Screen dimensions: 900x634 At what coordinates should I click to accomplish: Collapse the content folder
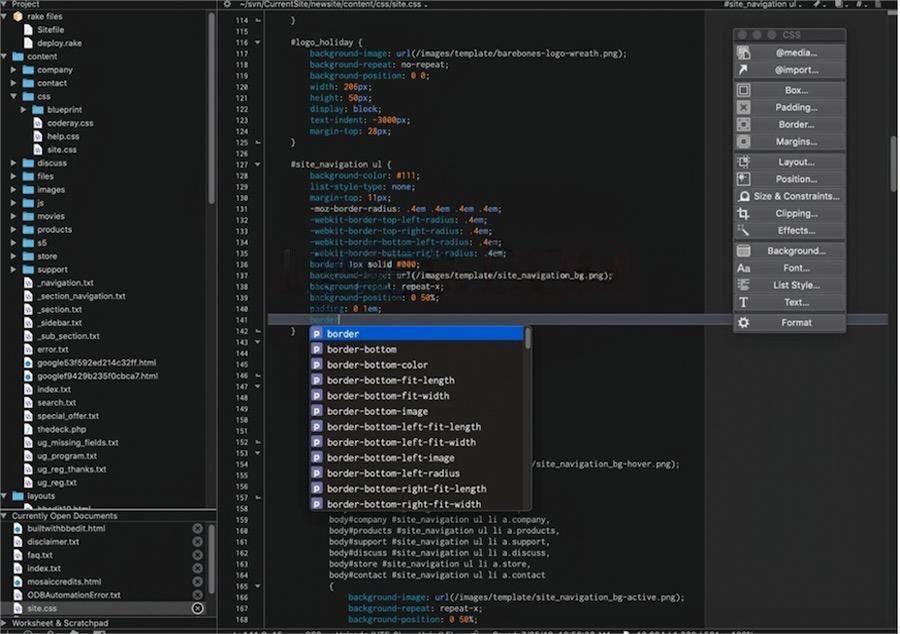pos(5,56)
